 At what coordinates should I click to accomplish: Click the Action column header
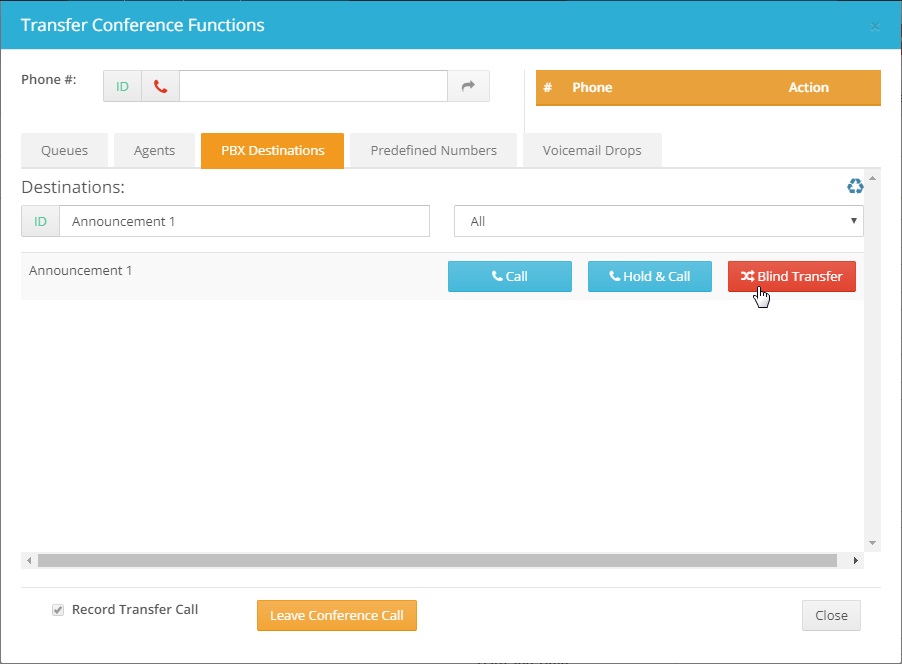point(808,87)
